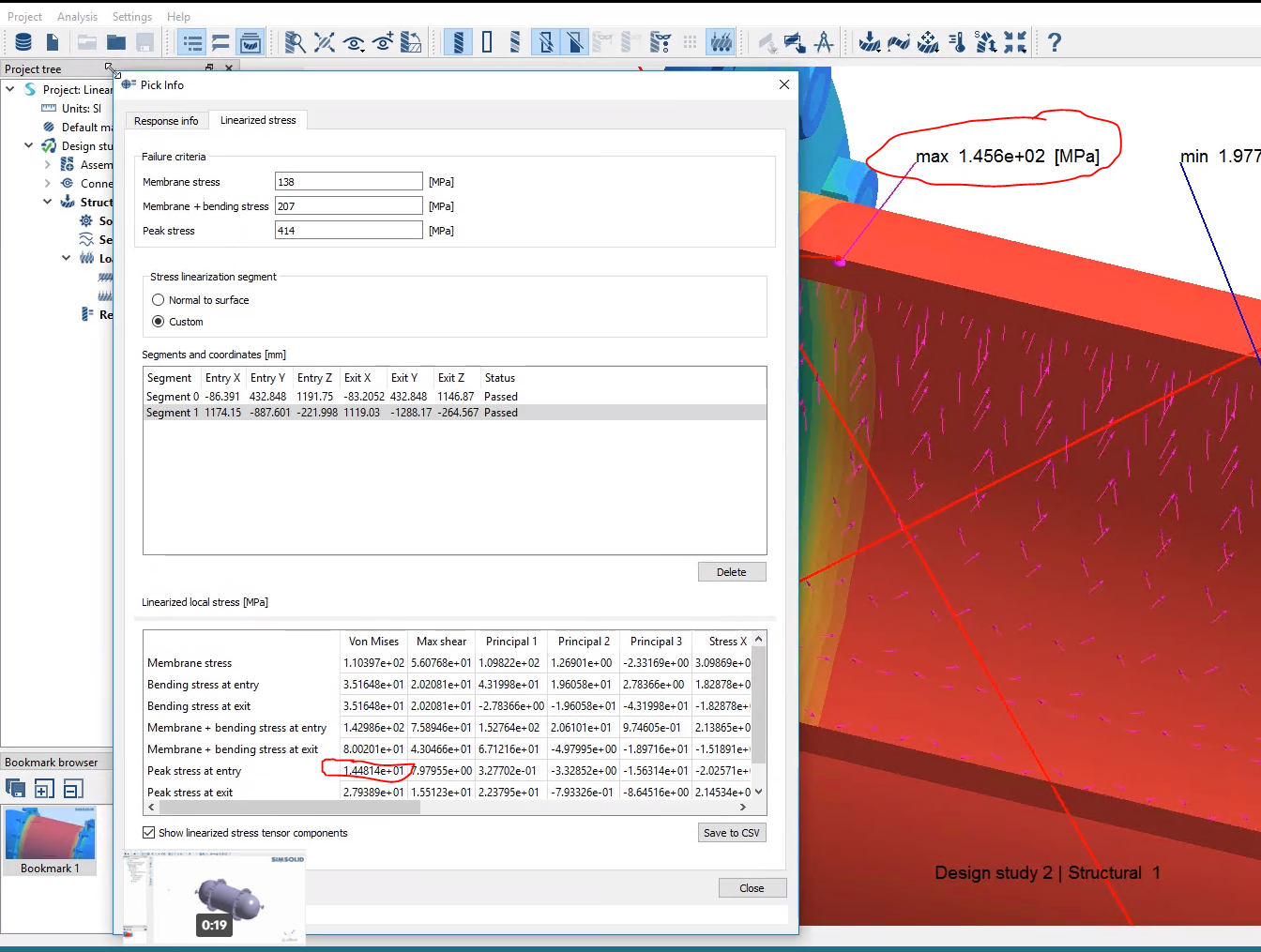The height and width of the screenshot is (952, 1261).
Task: Open the structural analysis down-arrow icon
Action: 870,42
